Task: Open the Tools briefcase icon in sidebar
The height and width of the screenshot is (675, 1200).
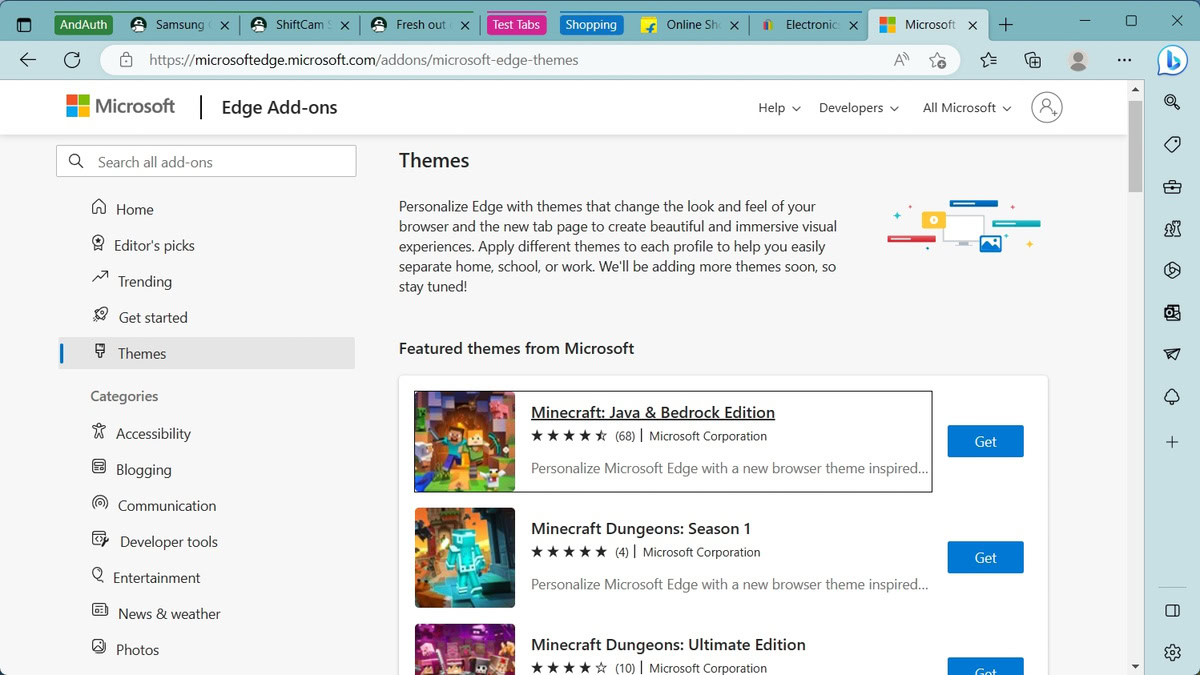Action: tap(1172, 187)
